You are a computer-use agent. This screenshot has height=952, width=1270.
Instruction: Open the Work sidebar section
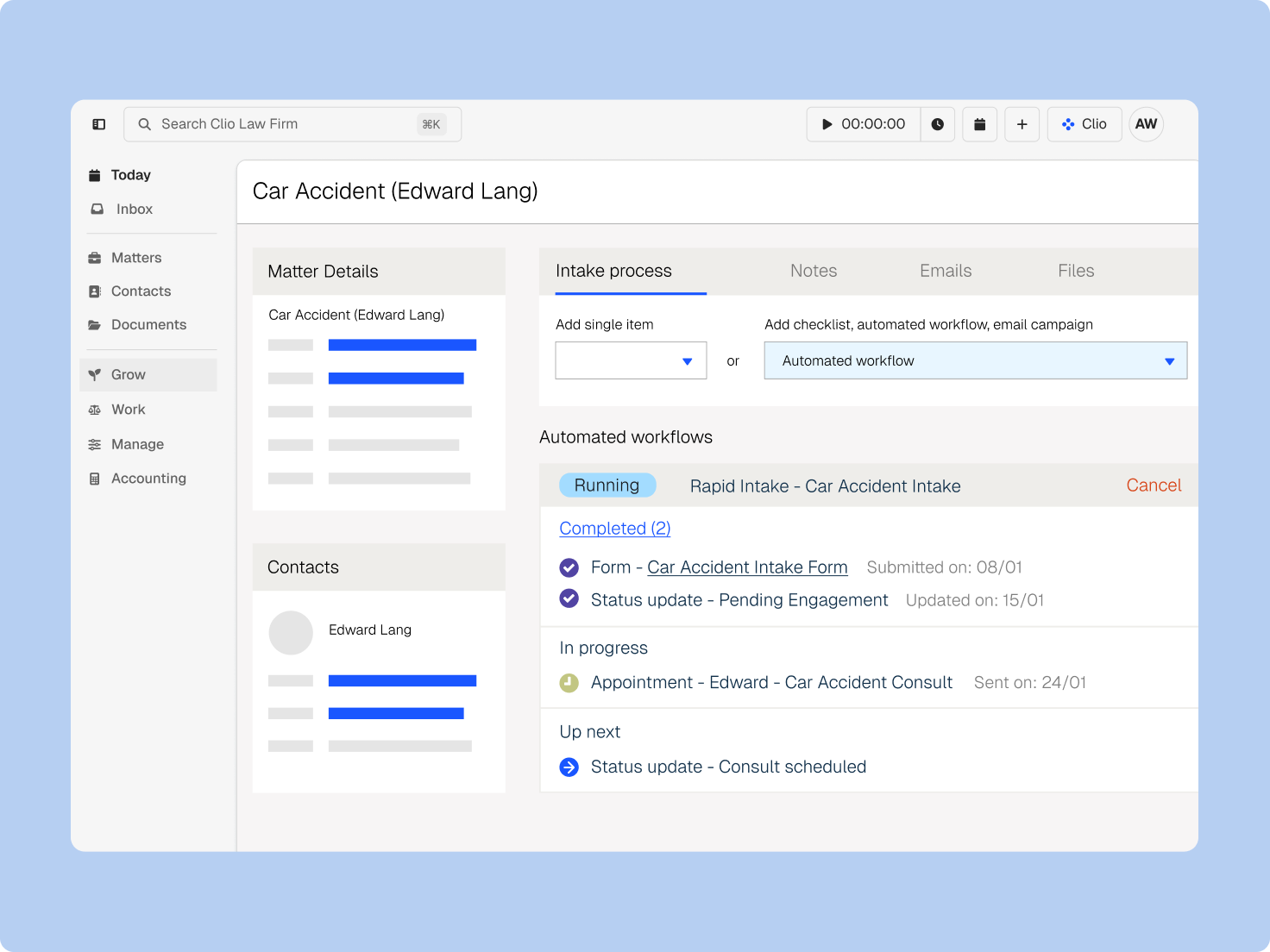116,410
